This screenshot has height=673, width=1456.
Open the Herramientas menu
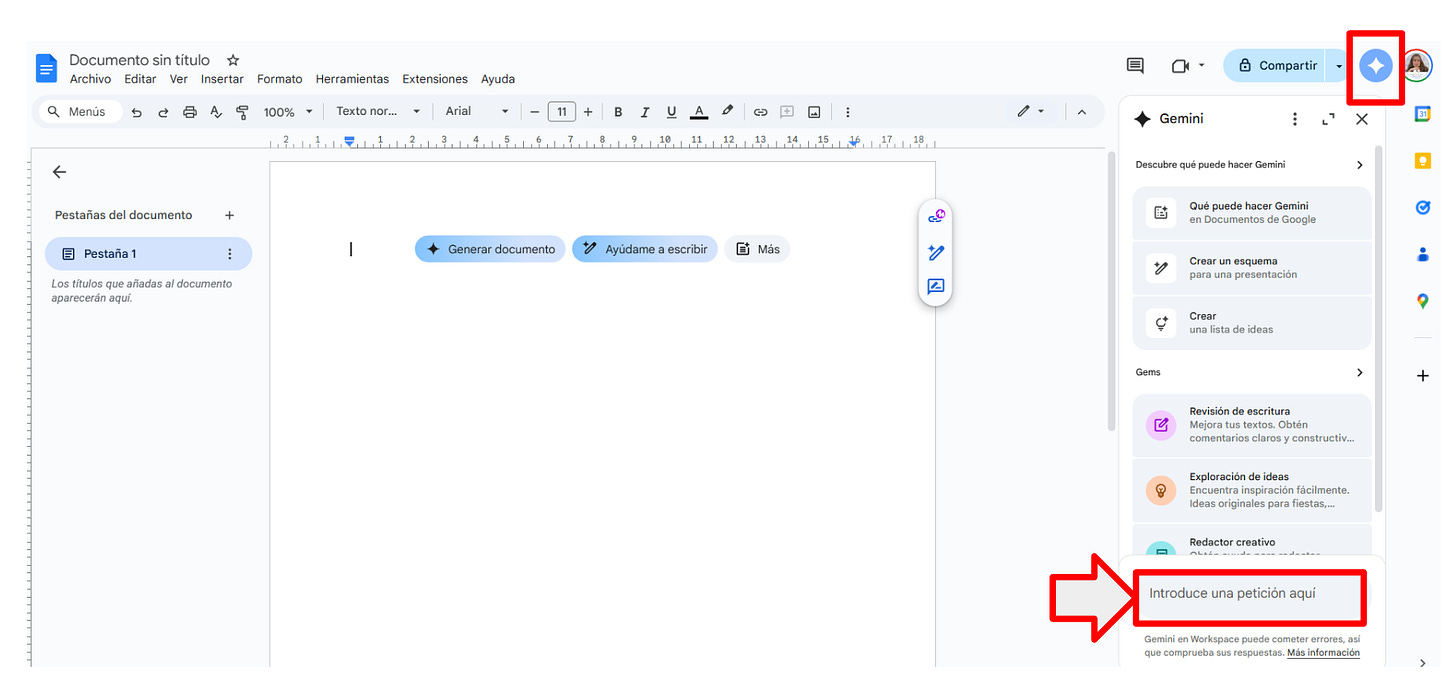[x=352, y=79]
